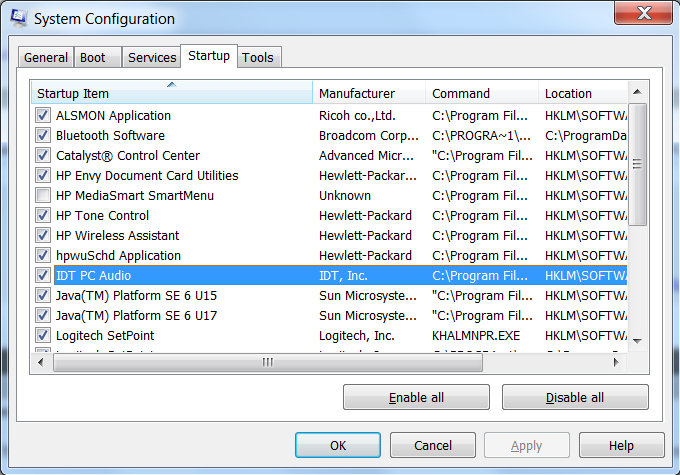Select the ALSMON Application row text
The image size is (680, 475).
tap(113, 115)
